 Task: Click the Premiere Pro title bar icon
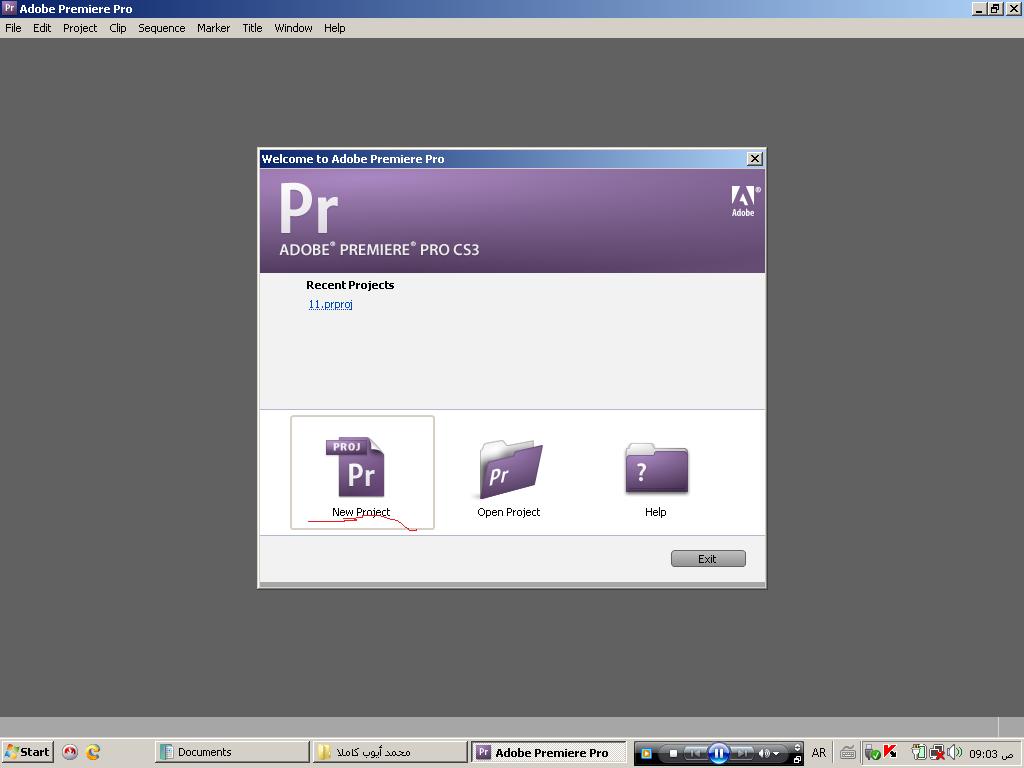click(x=9, y=8)
